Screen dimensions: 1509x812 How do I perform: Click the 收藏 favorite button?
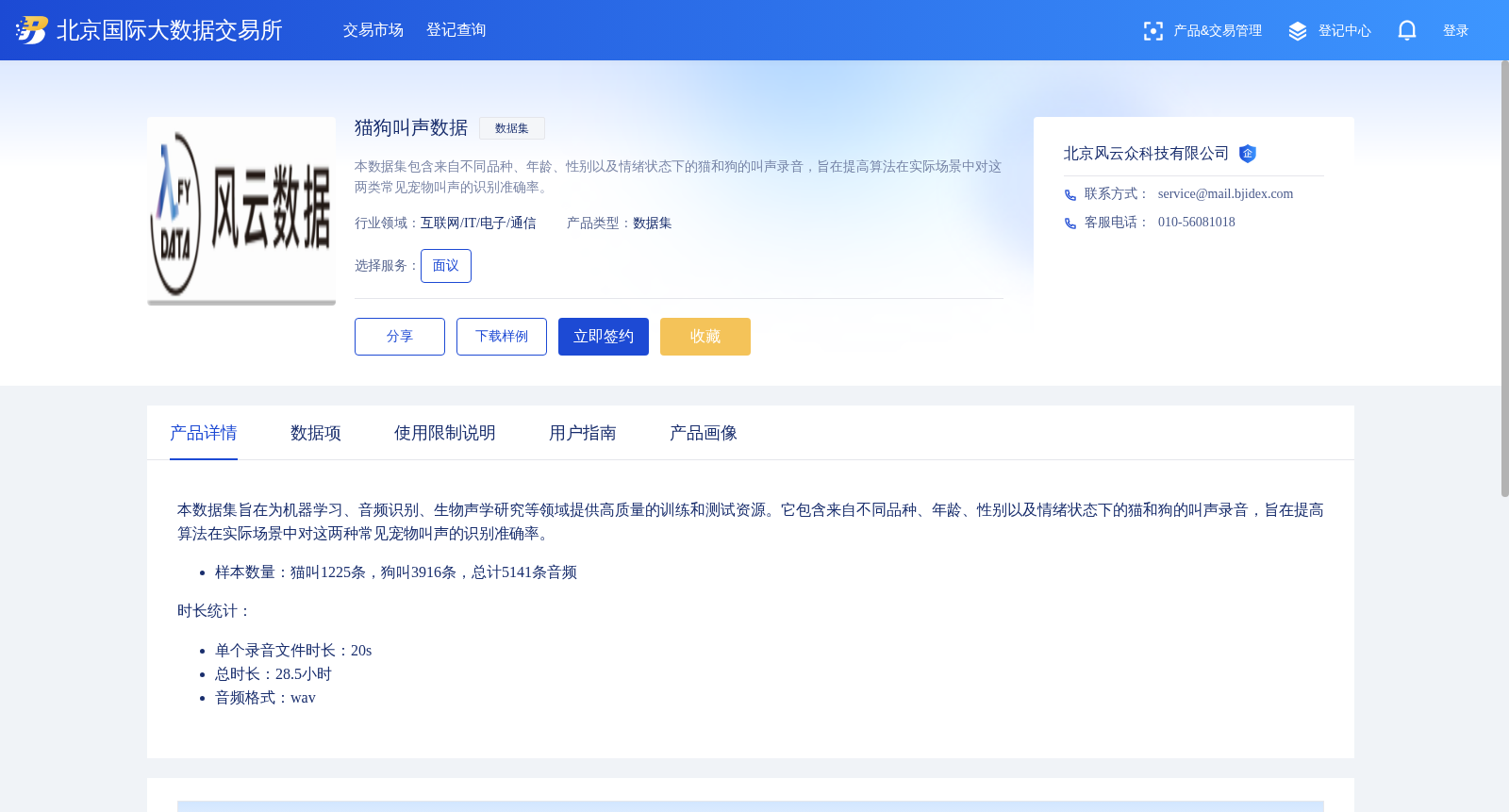coord(705,337)
